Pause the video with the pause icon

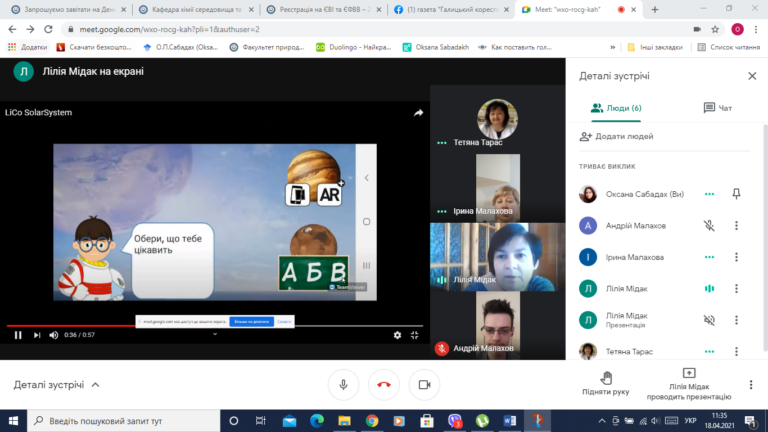18,335
